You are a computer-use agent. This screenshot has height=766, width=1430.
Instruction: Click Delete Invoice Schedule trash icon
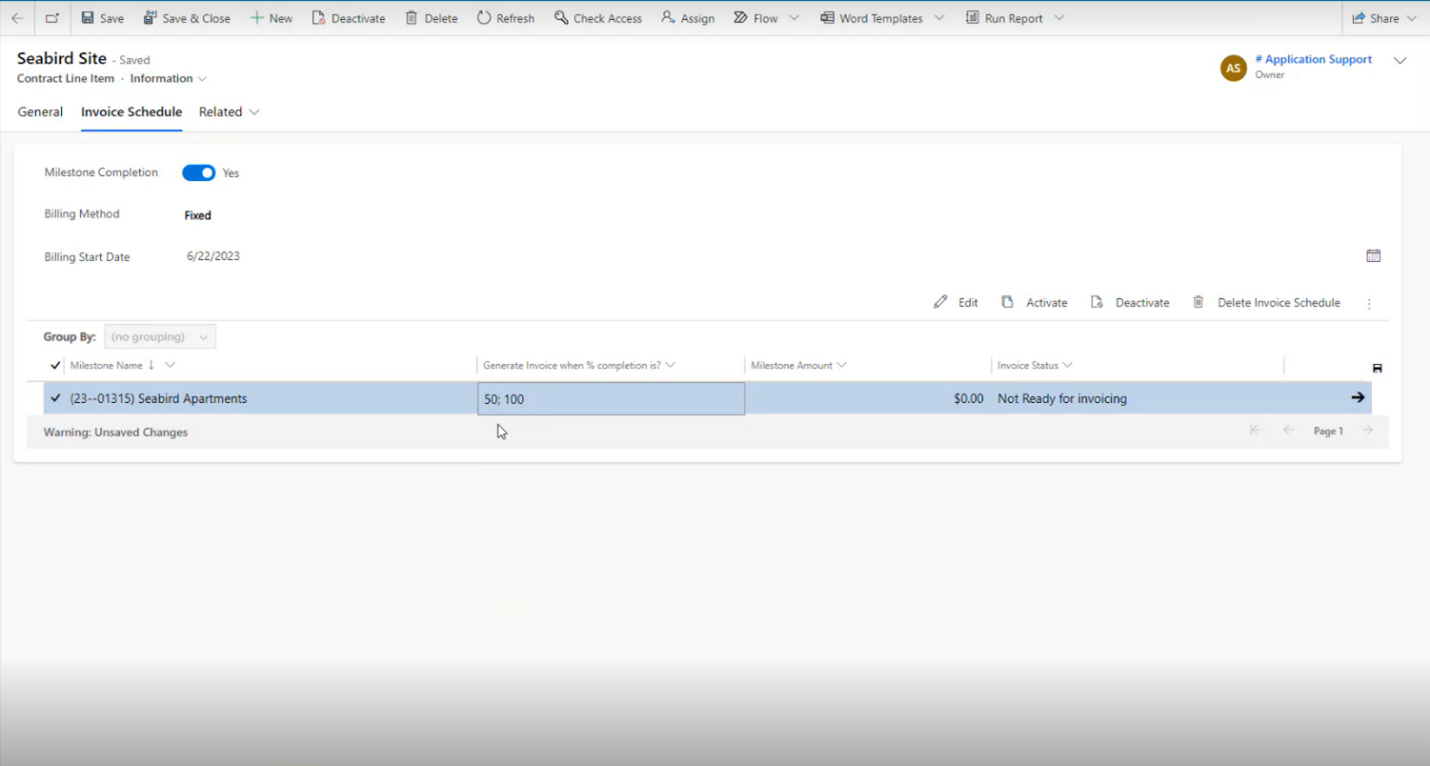pos(1198,302)
